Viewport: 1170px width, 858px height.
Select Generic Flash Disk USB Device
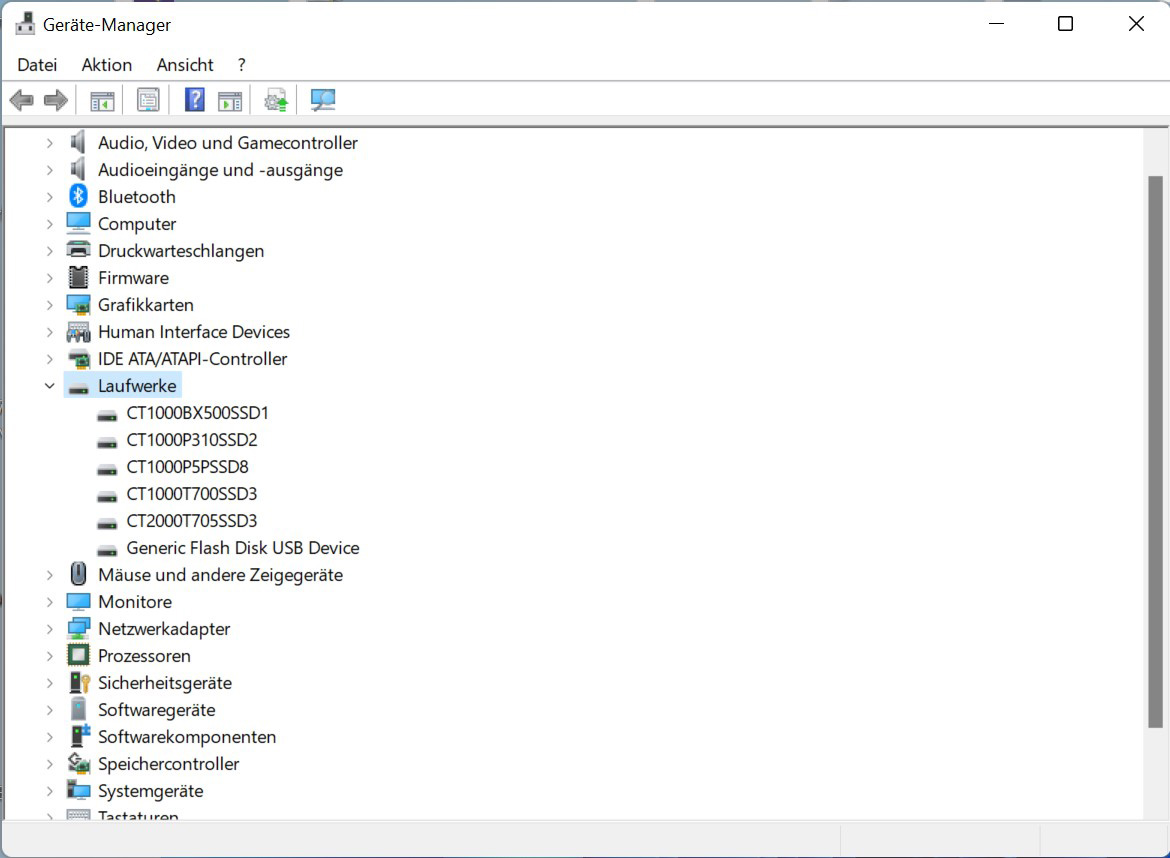coord(243,548)
